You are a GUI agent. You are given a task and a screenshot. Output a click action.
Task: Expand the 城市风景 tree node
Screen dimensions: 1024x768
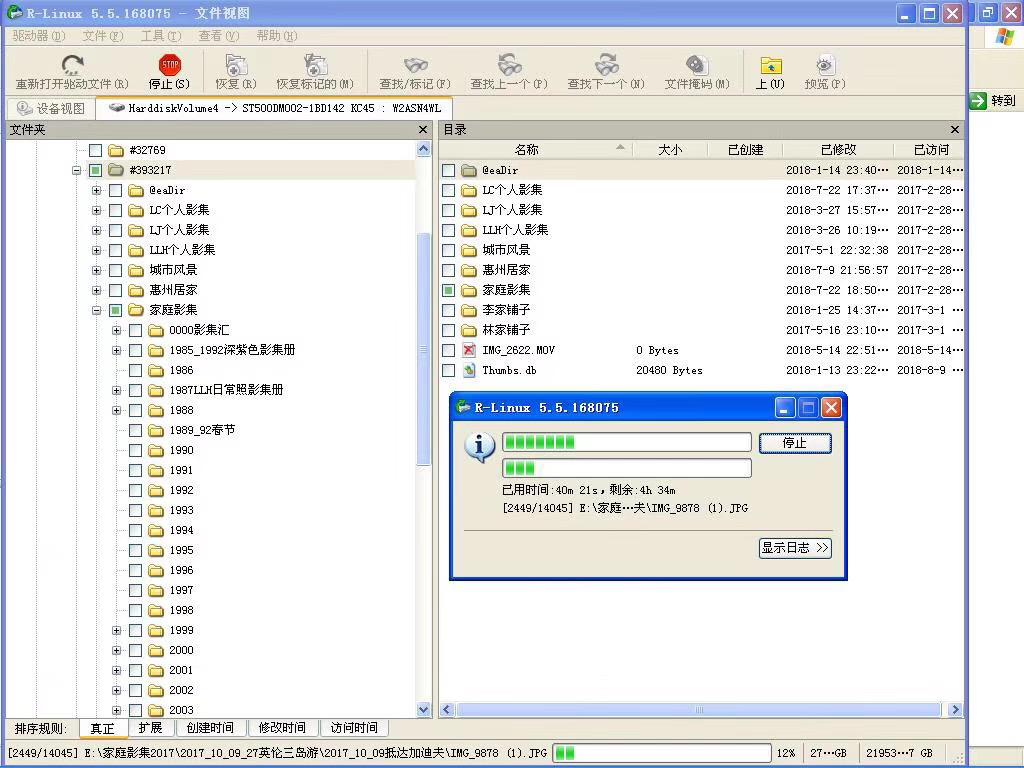pyautogui.click(x=97, y=270)
